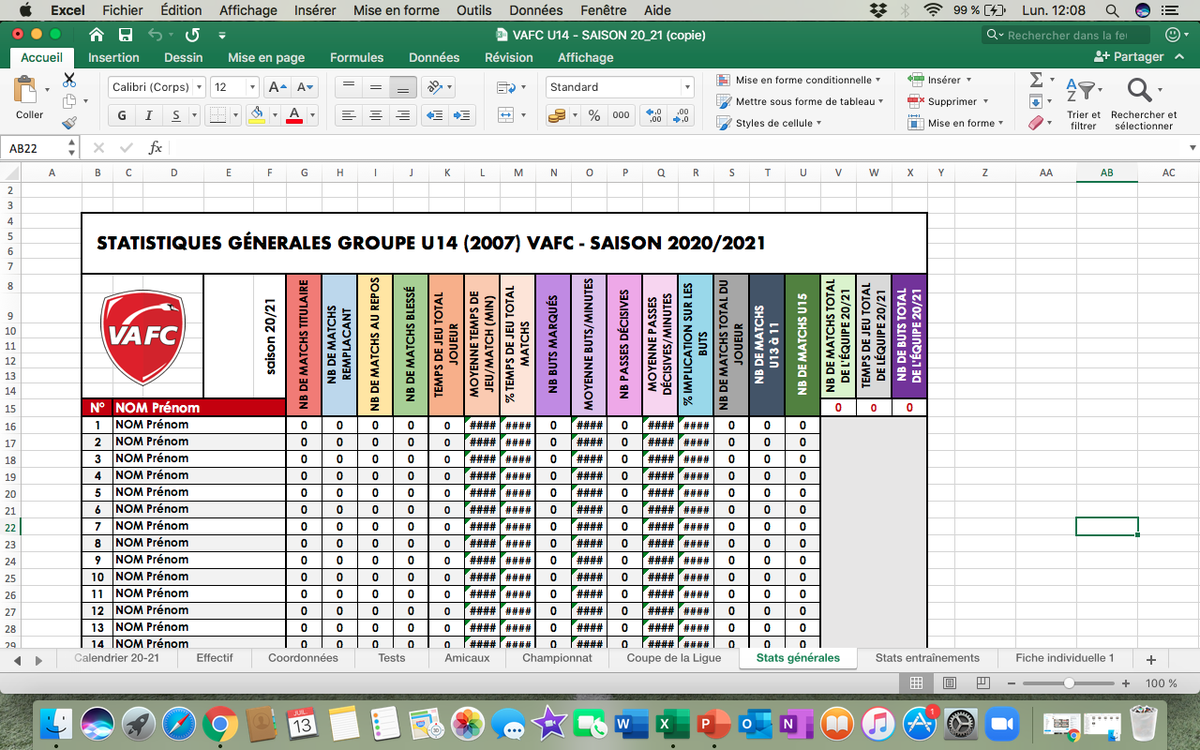Toggle center horizontal alignment
Image resolution: width=1200 pixels, height=750 pixels.
click(376, 115)
